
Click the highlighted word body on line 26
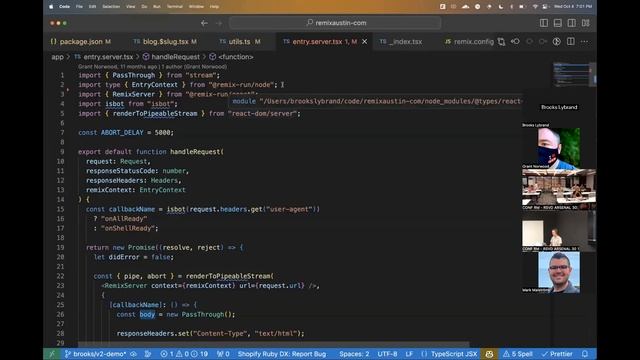click(x=147, y=314)
